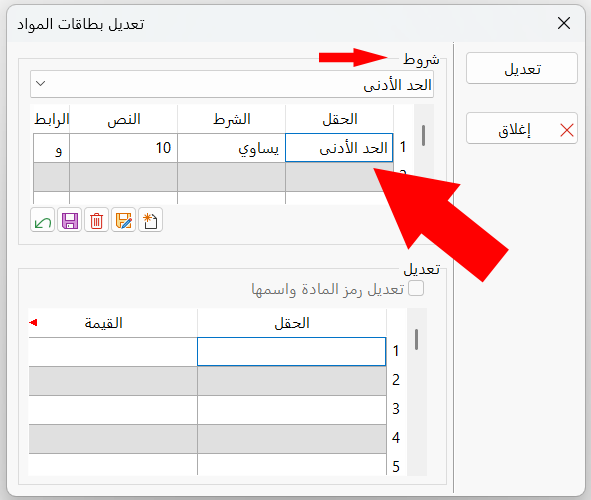Close the dialog with the title X
Screen dimensions: 591x500
[564, 23]
